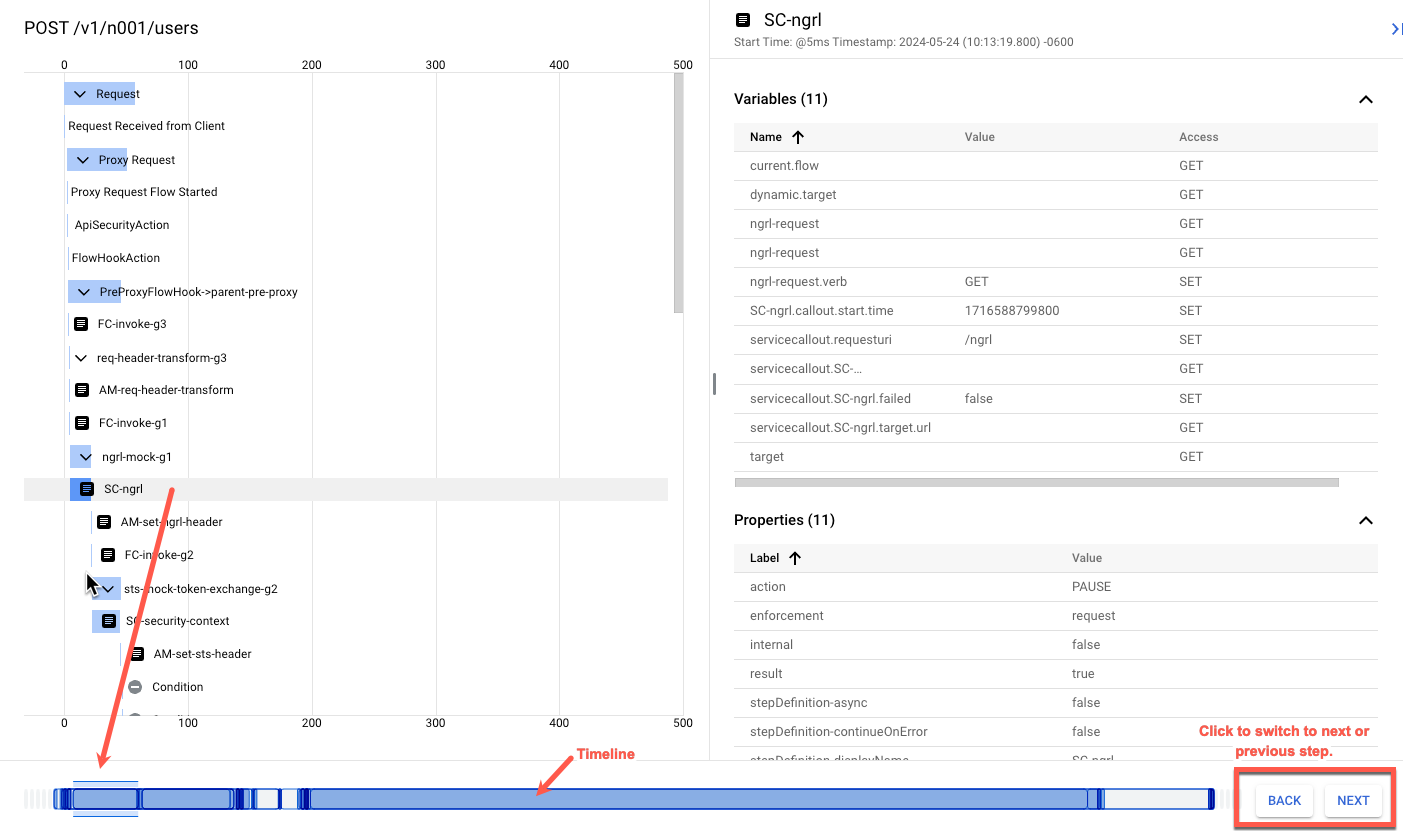1403x831 pixels.
Task: Collapse the Proxy Request group
Action: (x=83, y=160)
